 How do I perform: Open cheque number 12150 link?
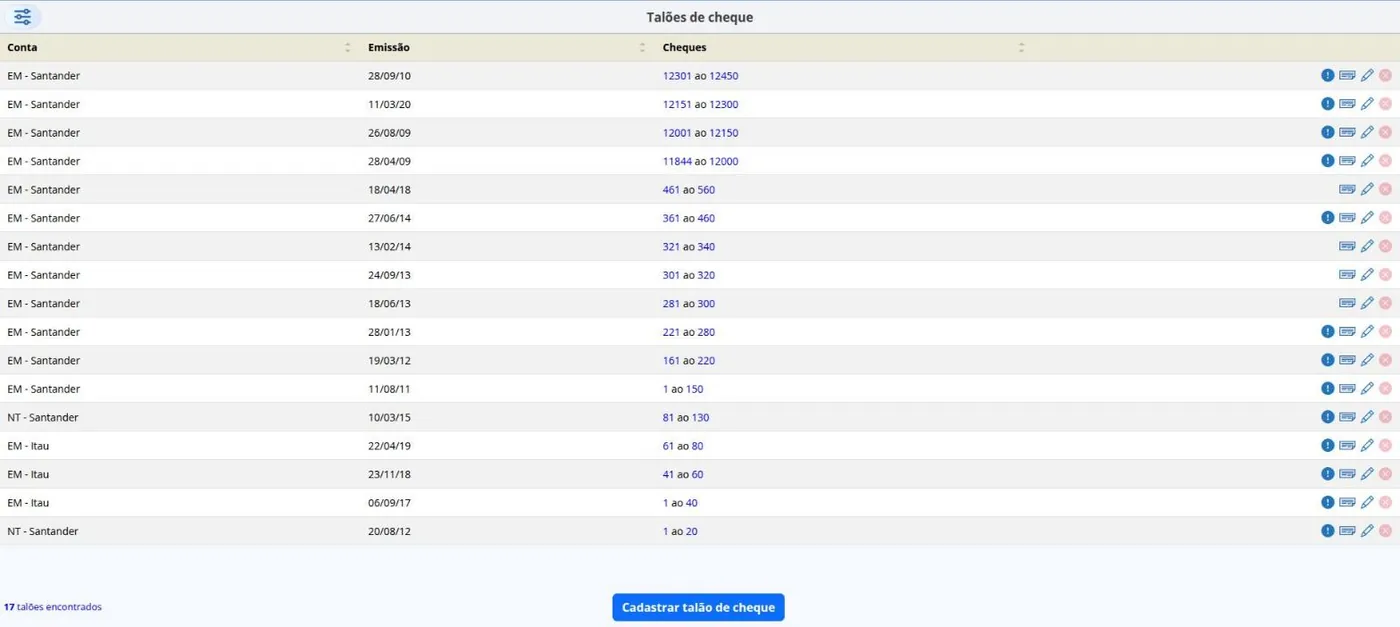click(x=724, y=133)
